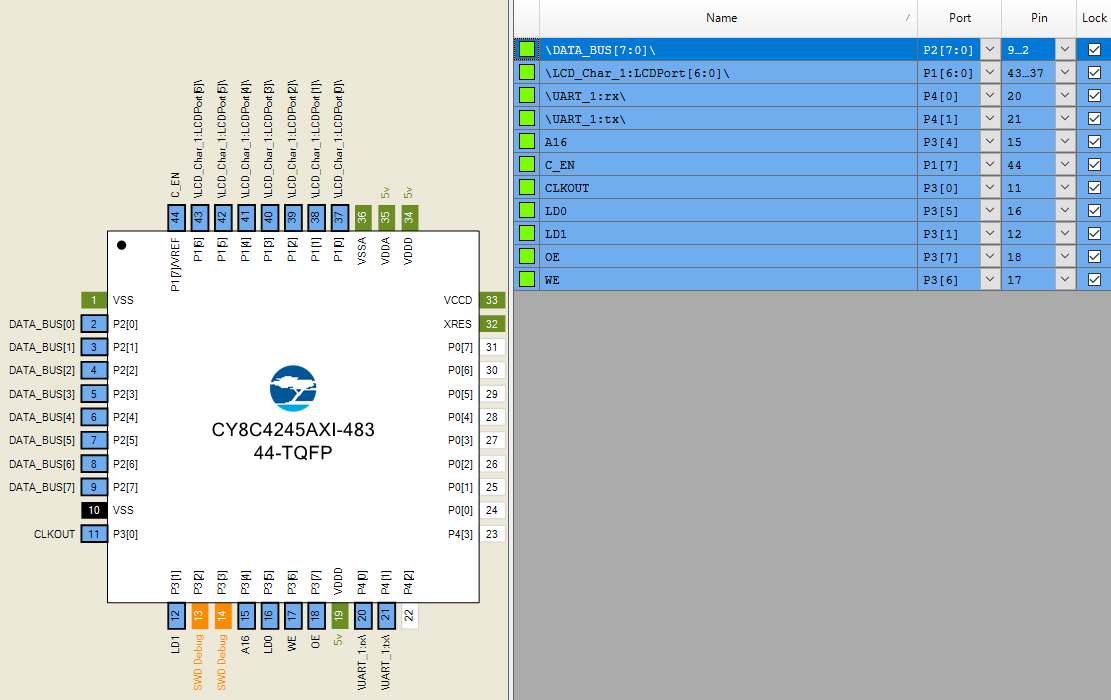Select unassigned pin 31 for P0[7]

492,347
